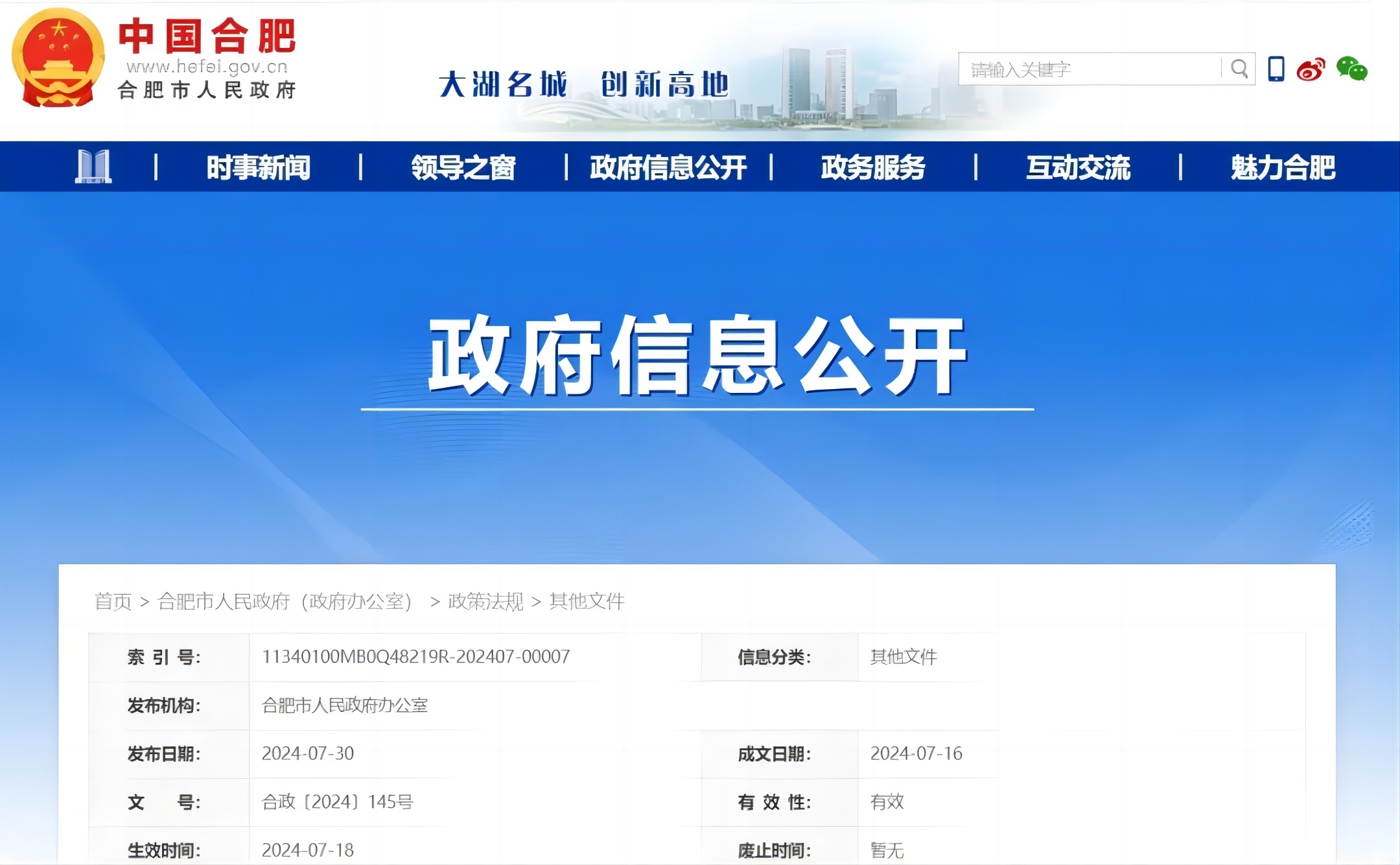Click the 中国合肥 site title logo

coord(207,36)
